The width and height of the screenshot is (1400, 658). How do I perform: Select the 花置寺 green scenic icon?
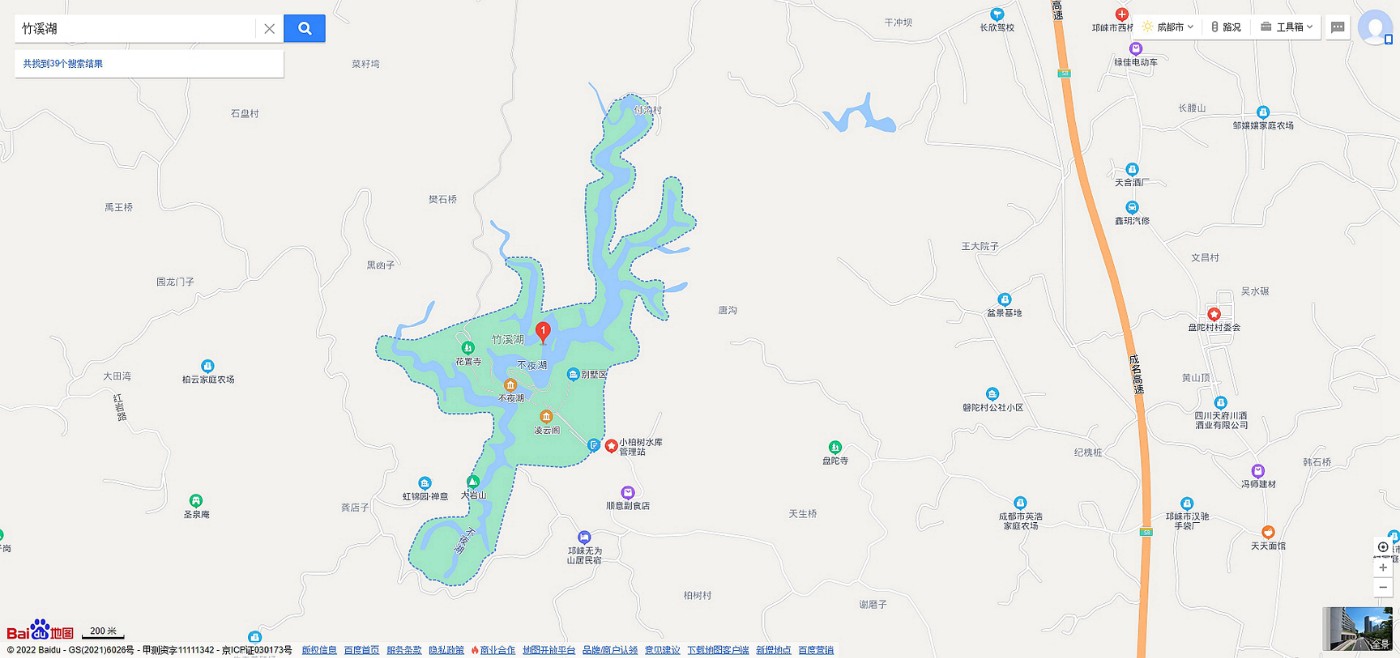[467, 347]
